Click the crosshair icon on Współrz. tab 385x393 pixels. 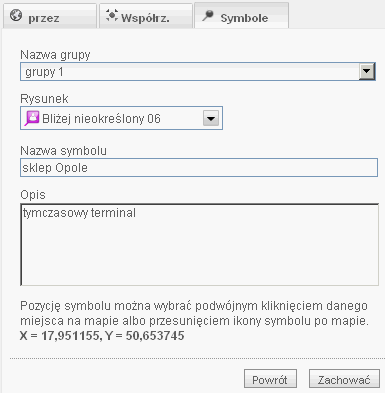pos(112,16)
